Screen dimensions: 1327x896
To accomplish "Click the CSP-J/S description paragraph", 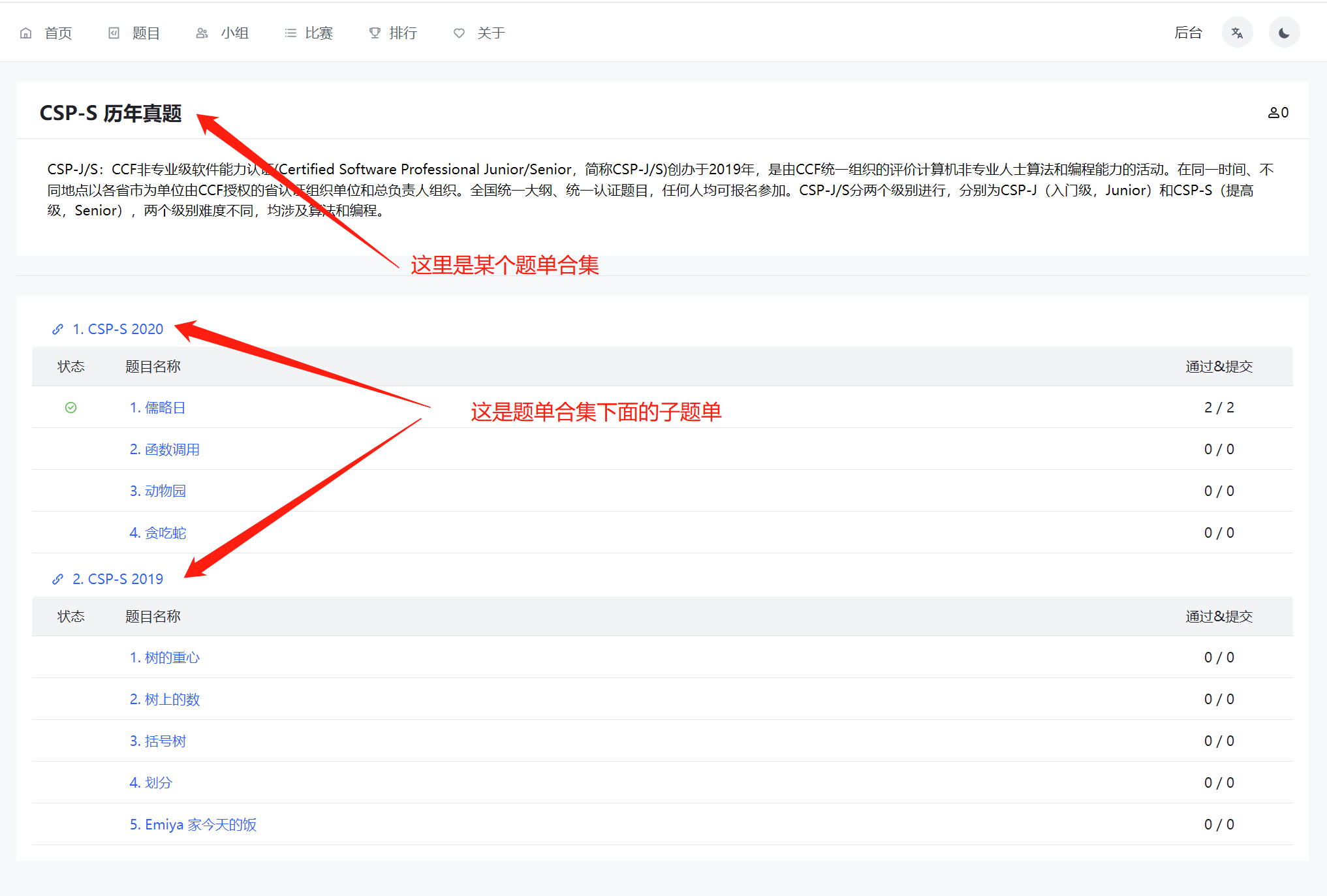I will point(661,190).
